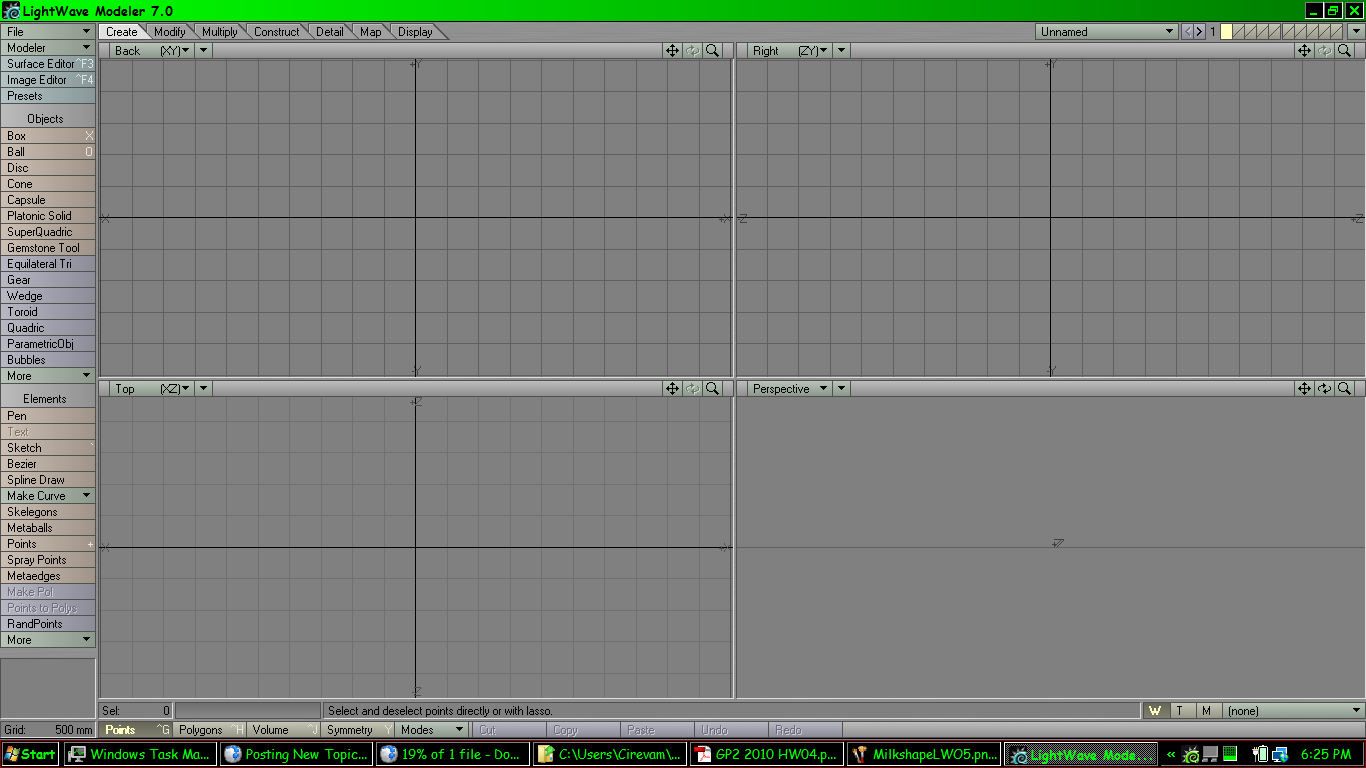Choose the Gemstone Tool

pos(48,248)
